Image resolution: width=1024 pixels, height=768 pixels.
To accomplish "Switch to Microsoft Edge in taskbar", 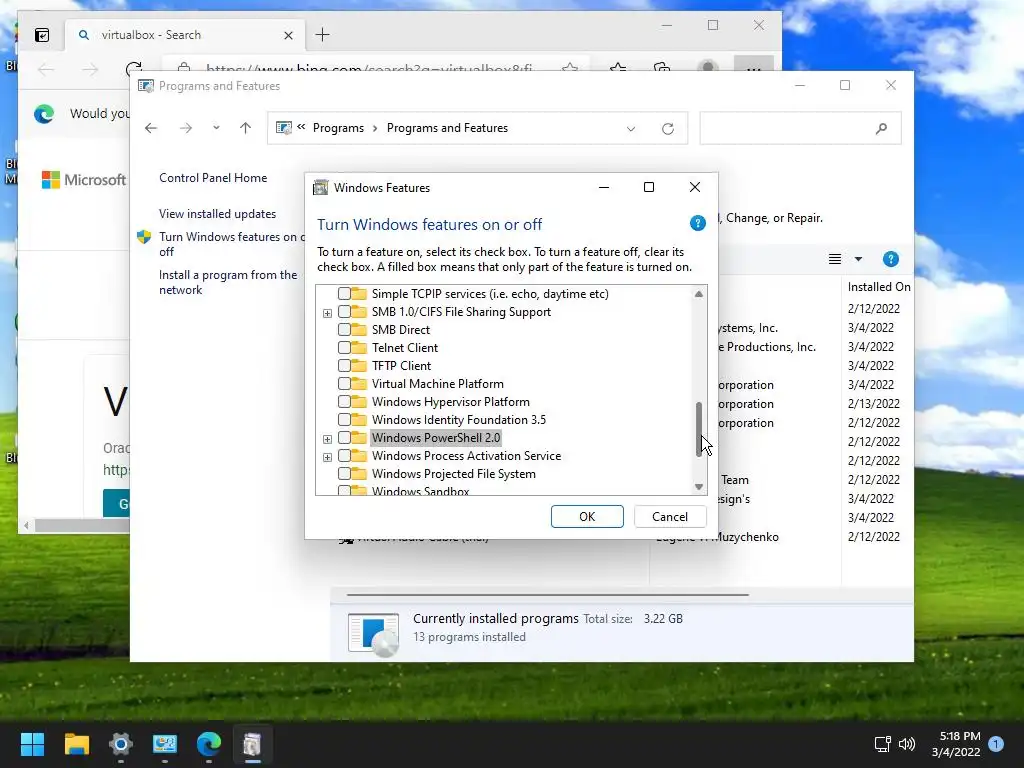I will [209, 744].
